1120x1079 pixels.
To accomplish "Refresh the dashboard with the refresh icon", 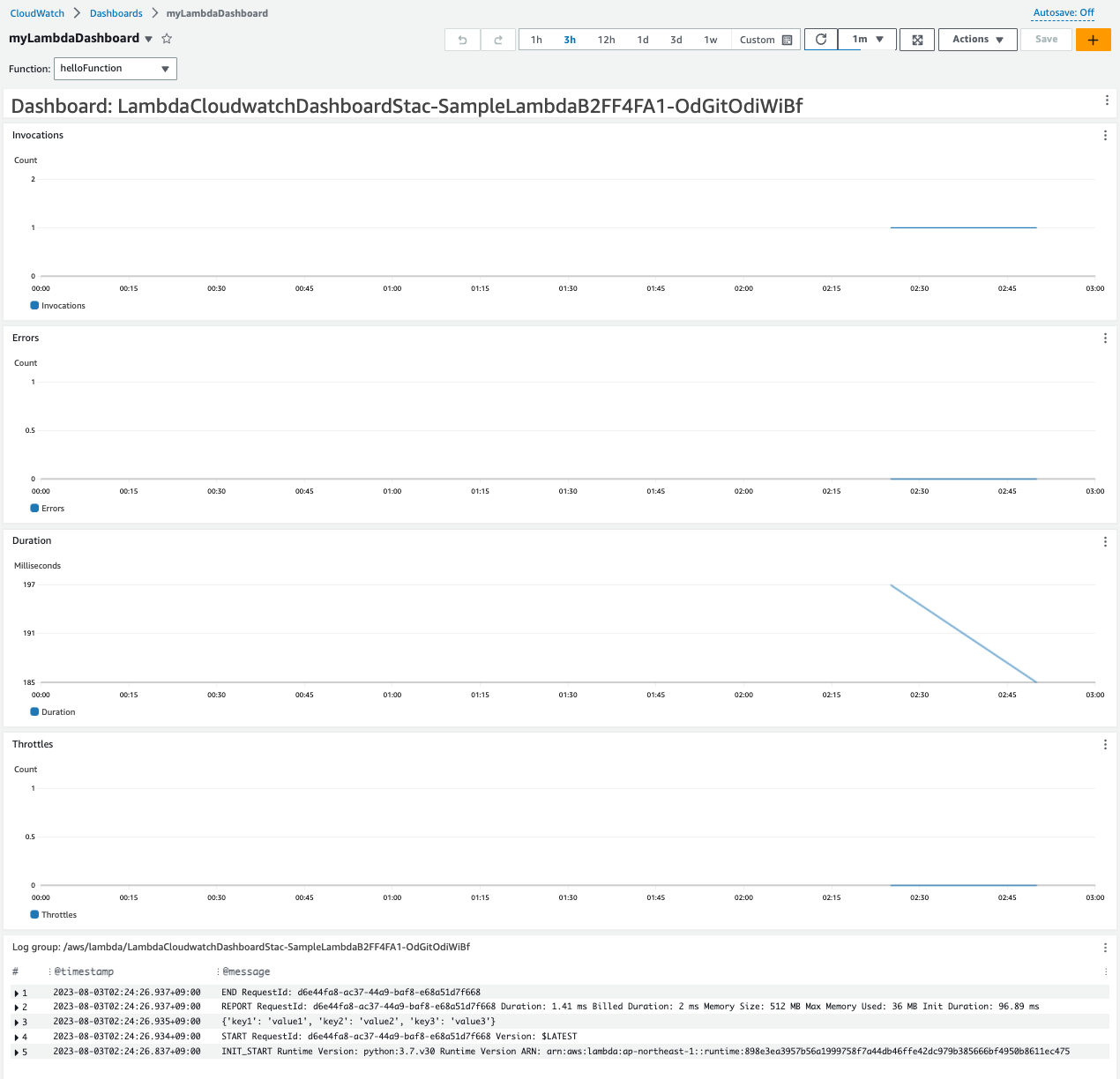I will point(820,39).
